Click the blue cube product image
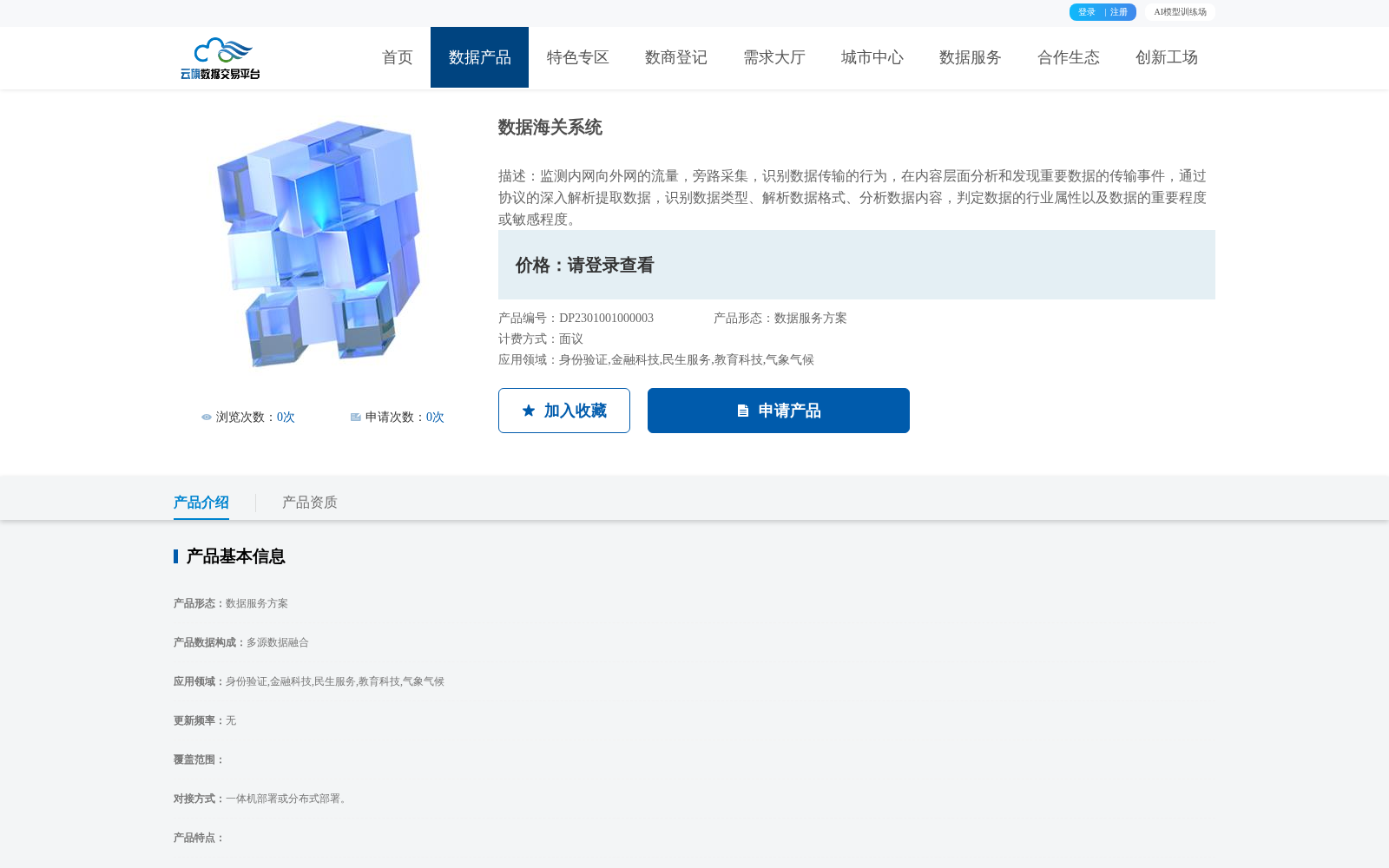 point(319,244)
